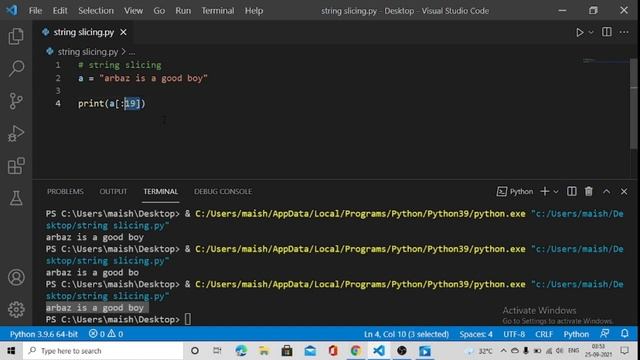Screen dimensions: 640x360
Task: Click line number 4 in gutter
Action: (58, 103)
